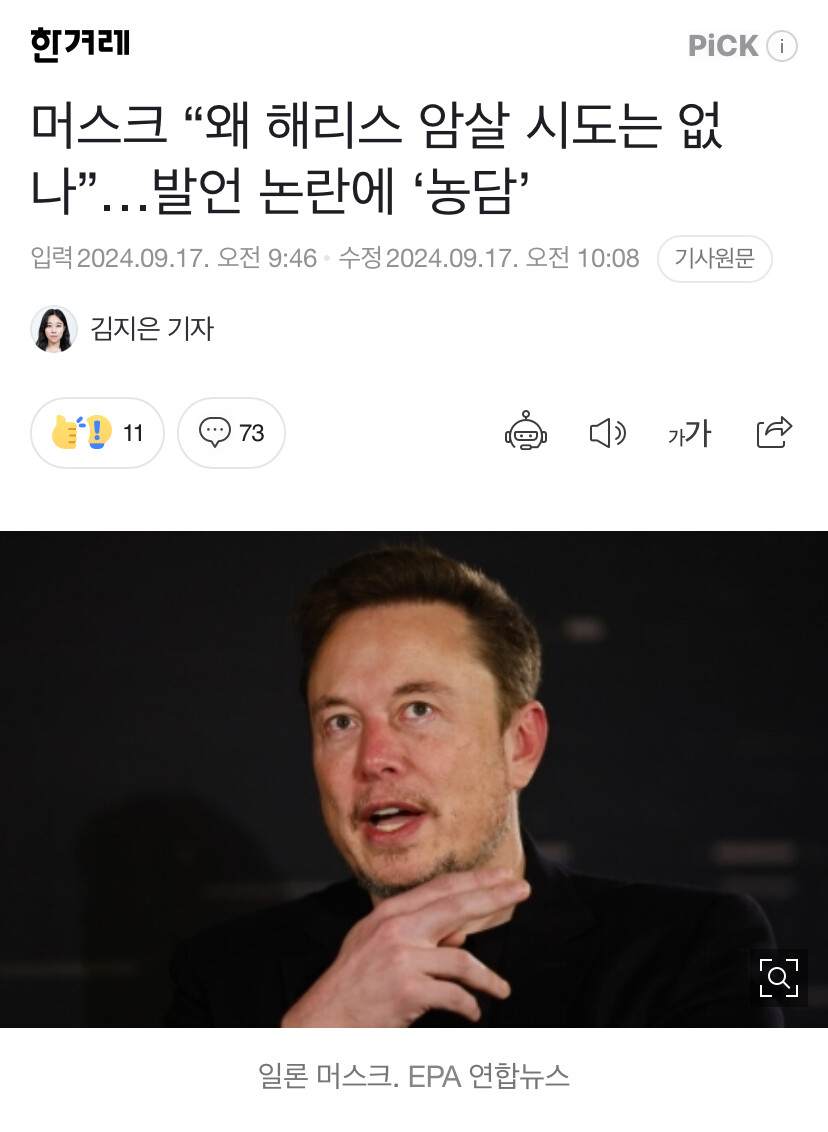Open the AI summary robot icon
This screenshot has height=1132, width=828.
(x=526, y=432)
